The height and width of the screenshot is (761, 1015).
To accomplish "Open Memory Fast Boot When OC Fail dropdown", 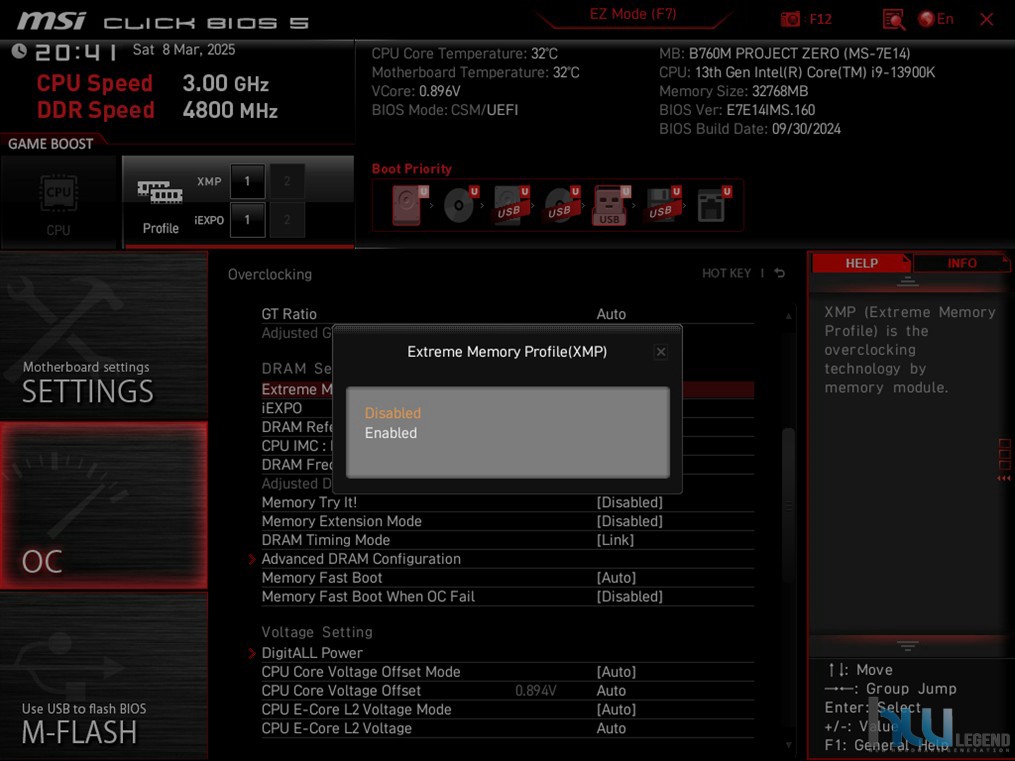I will tap(630, 596).
